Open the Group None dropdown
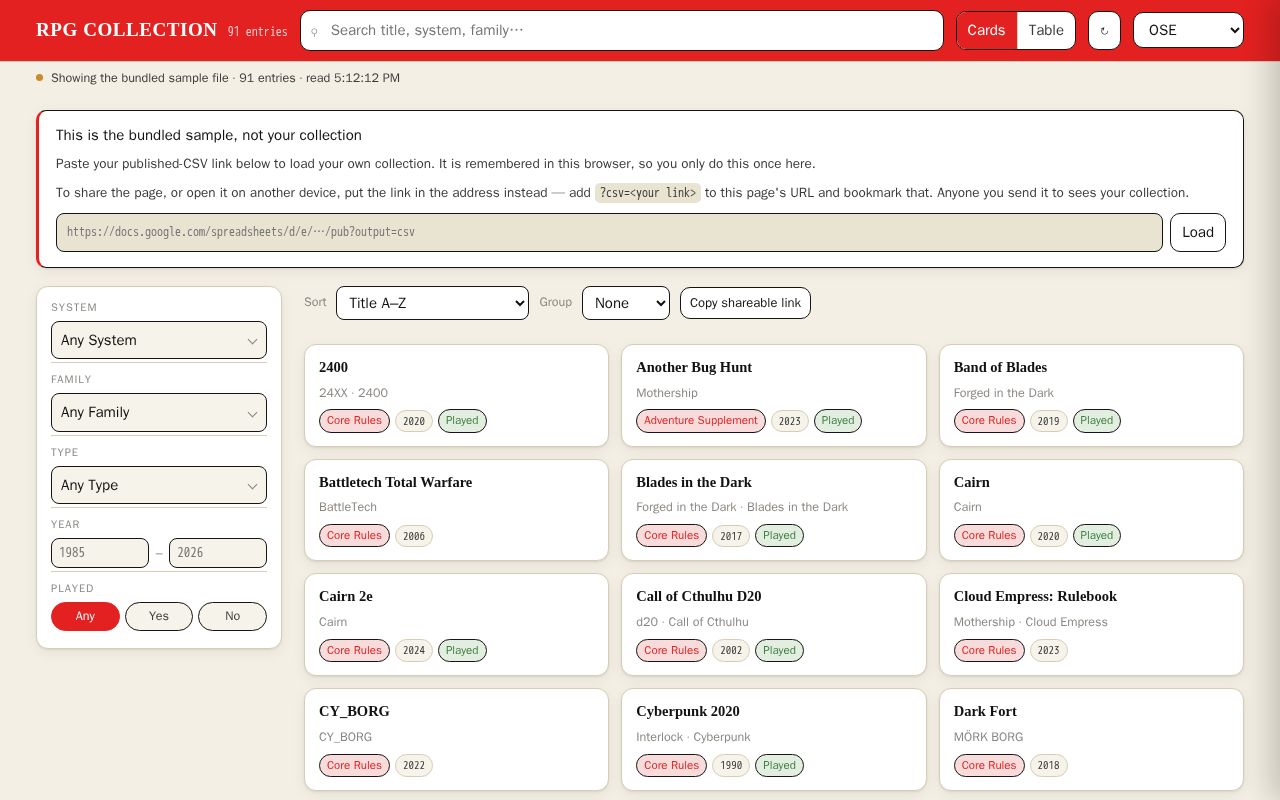Viewport: 1280px width, 800px height. click(626, 303)
